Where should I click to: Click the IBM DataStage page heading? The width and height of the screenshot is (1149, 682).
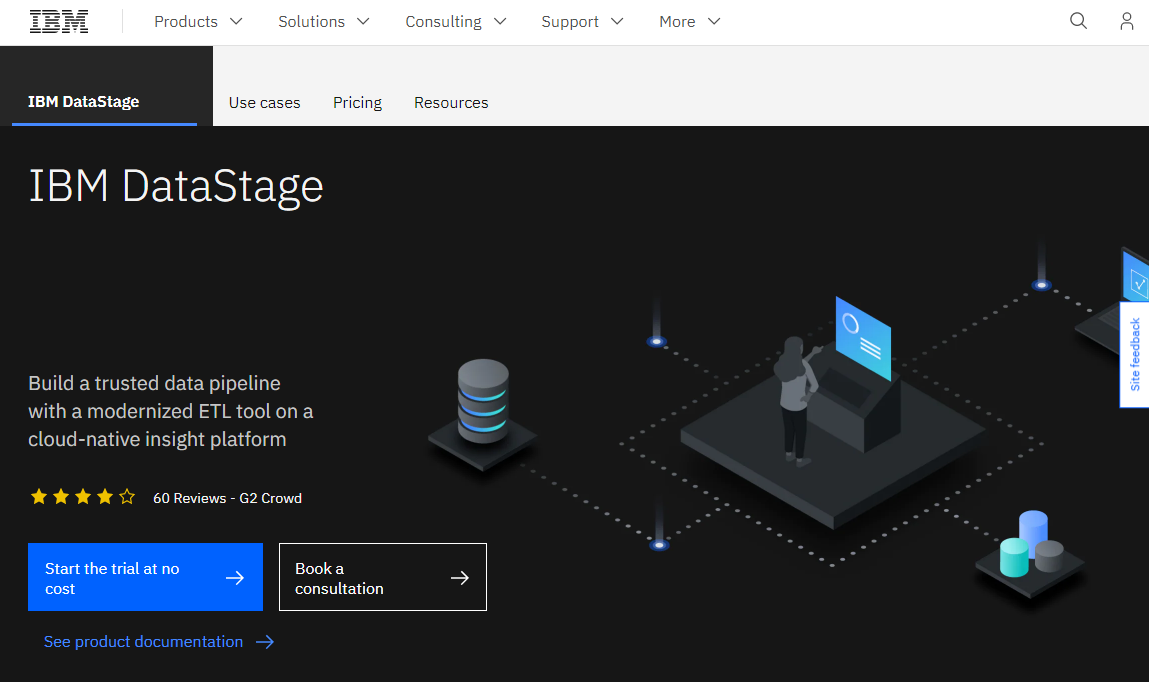(176, 186)
